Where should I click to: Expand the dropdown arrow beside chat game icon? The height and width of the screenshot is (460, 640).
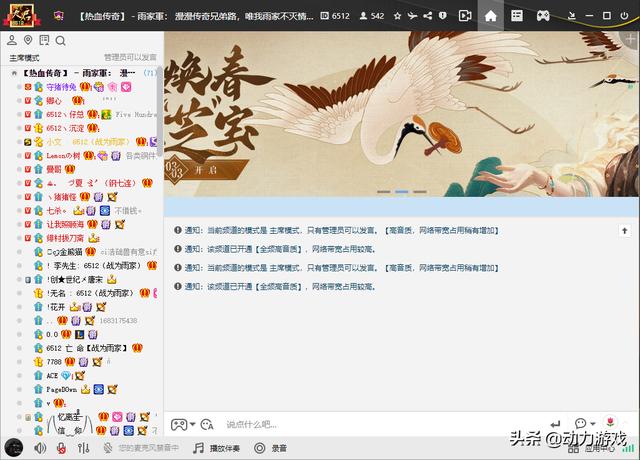[193, 424]
